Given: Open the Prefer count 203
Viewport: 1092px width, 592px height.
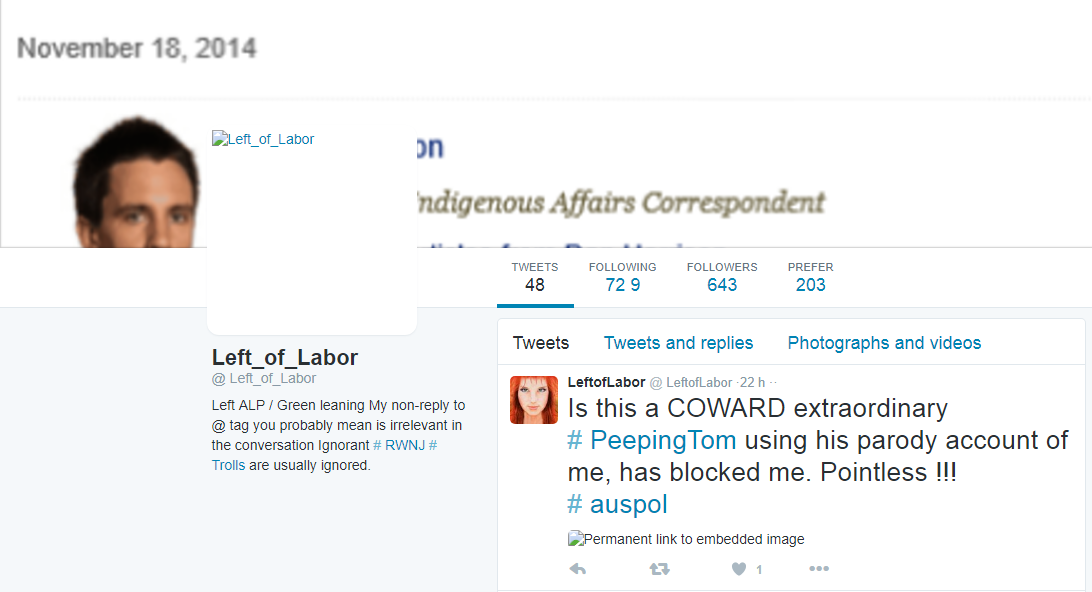Looking at the screenshot, I should [x=811, y=277].
